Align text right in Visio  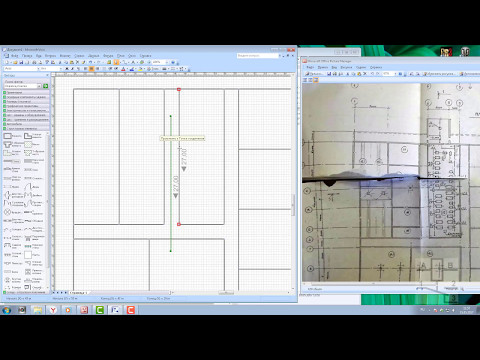[x=98, y=68]
